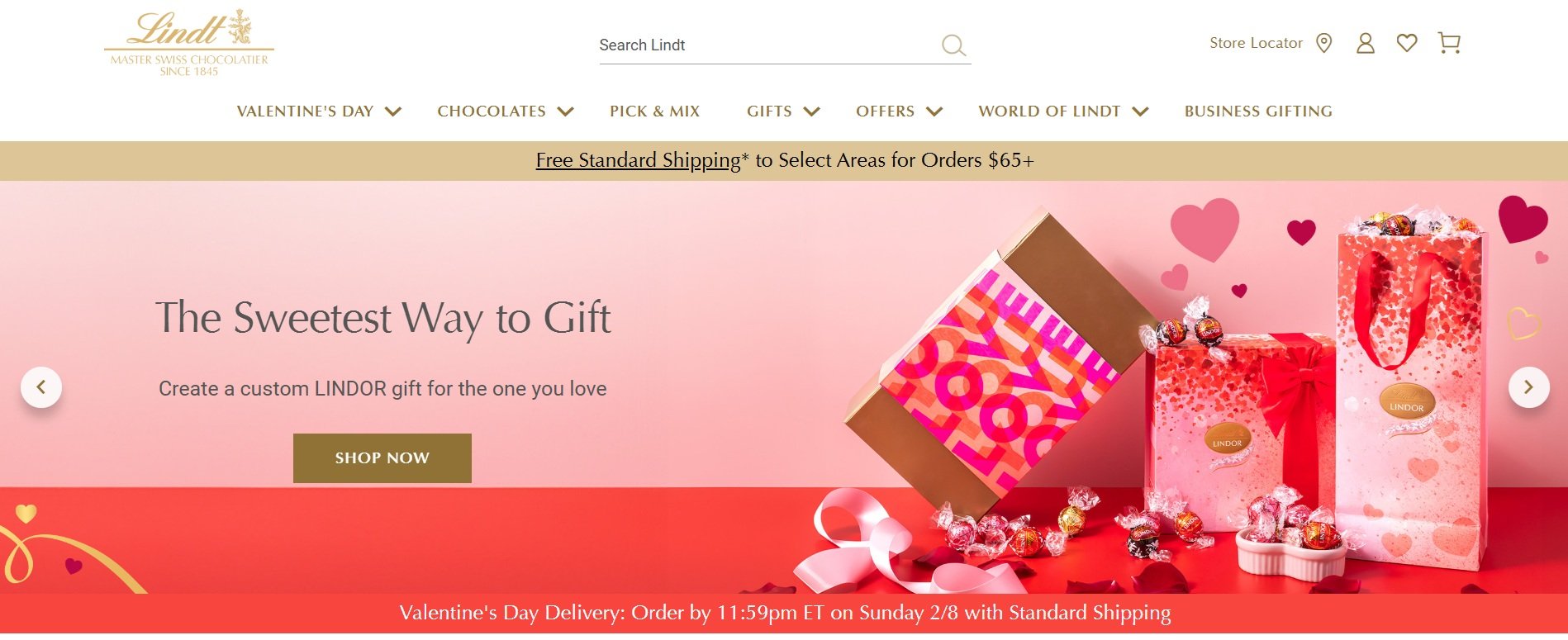The width and height of the screenshot is (1568, 640).
Task: Expand the World of Lindt chevron
Action: pyautogui.click(x=1140, y=111)
